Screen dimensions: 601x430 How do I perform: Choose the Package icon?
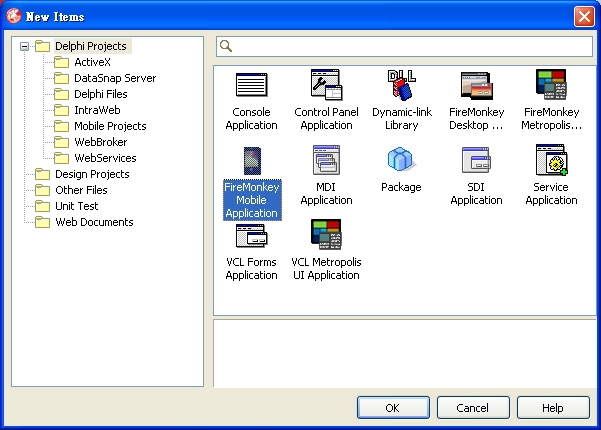(x=401, y=160)
